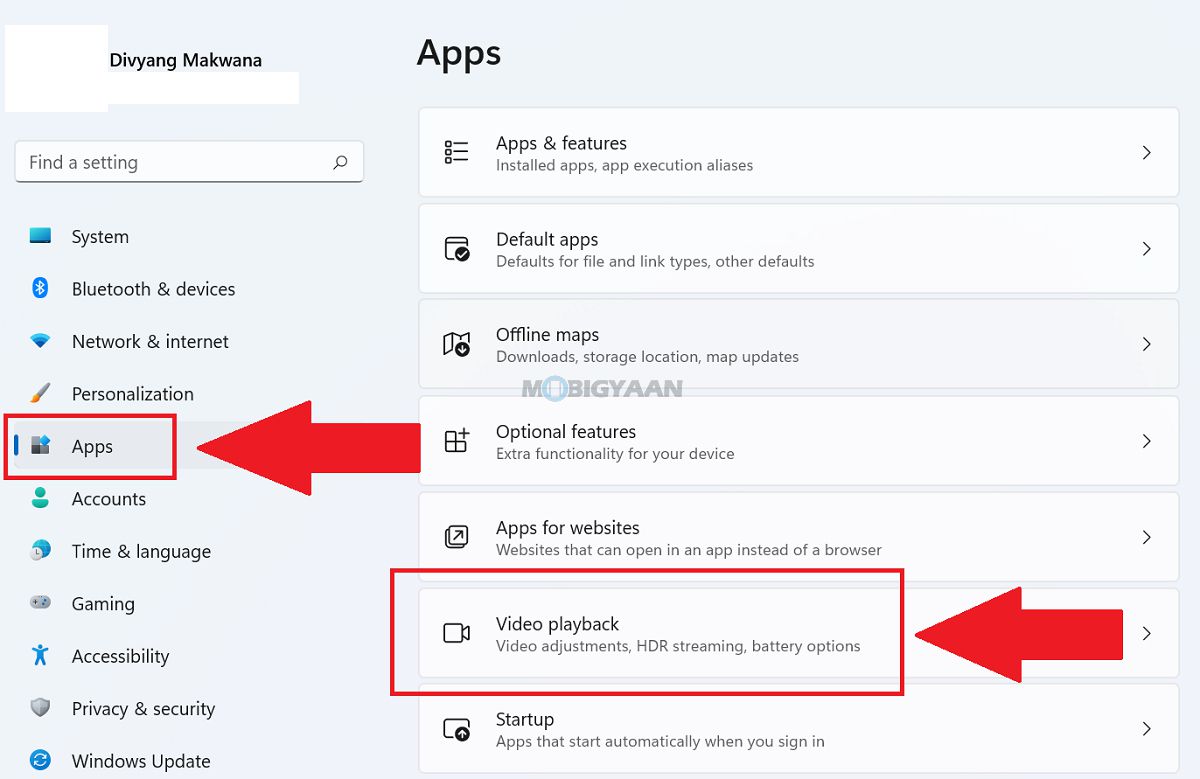This screenshot has width=1200, height=779.
Task: Open Accounts in the sidebar
Action: coord(108,499)
